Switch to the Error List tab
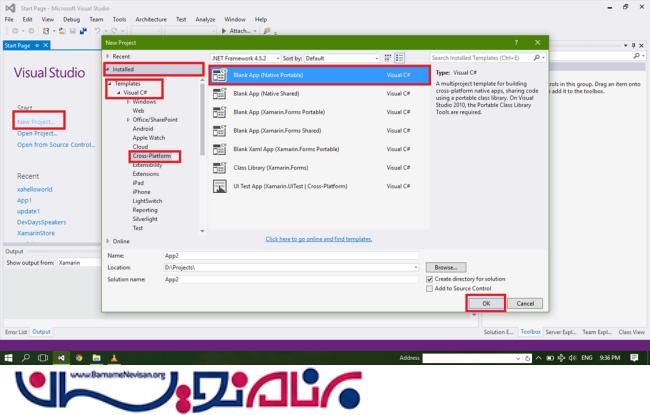 16,332
